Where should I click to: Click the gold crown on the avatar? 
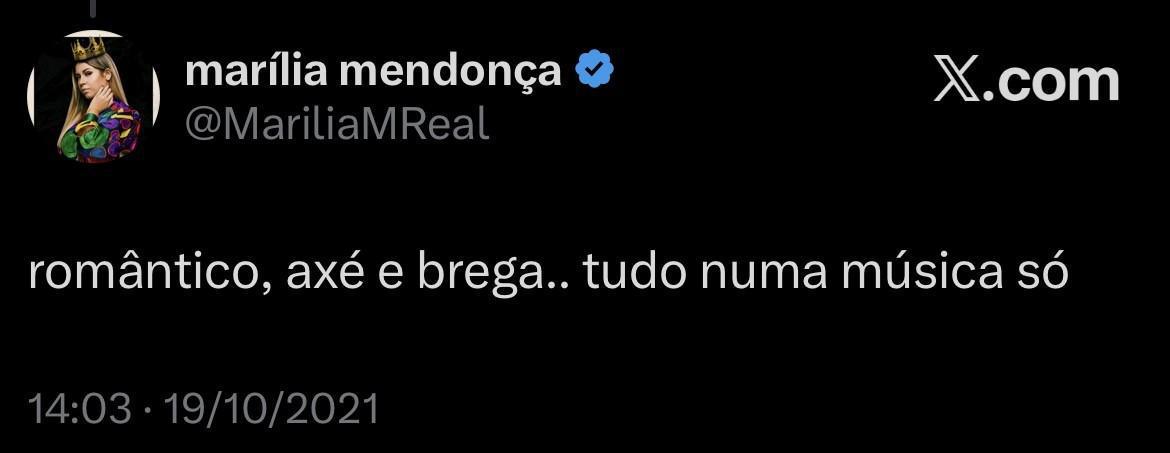point(88,48)
